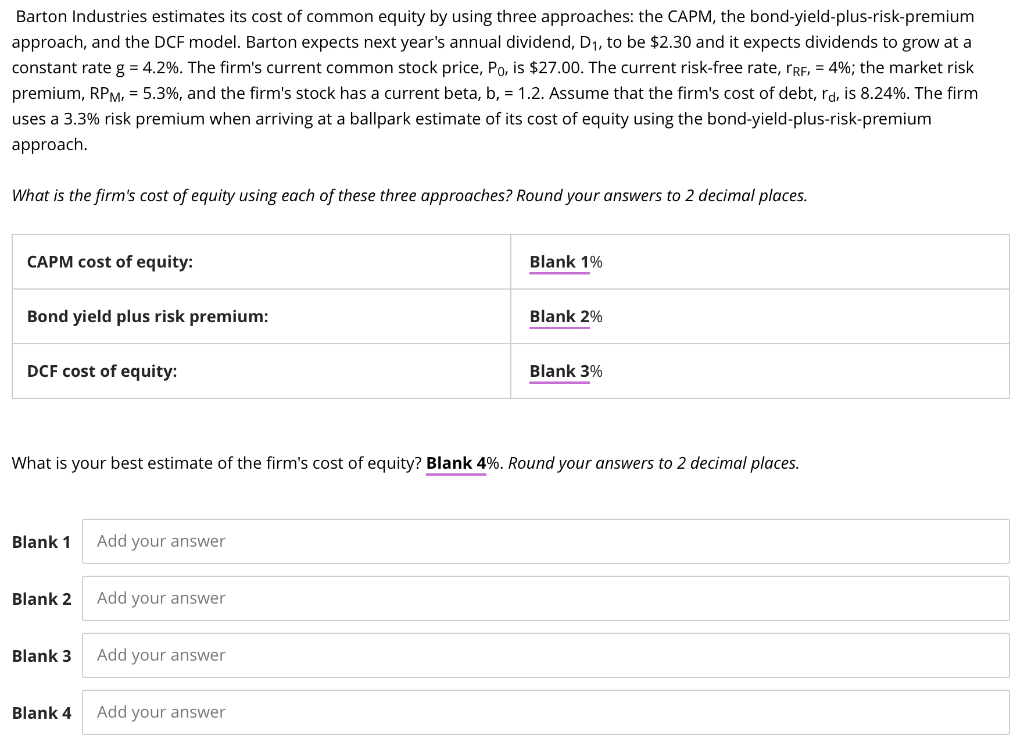This screenshot has height=749, width=1024.
Task: Click the Add your answer placeholder for Blank 1
Action: tap(160, 541)
